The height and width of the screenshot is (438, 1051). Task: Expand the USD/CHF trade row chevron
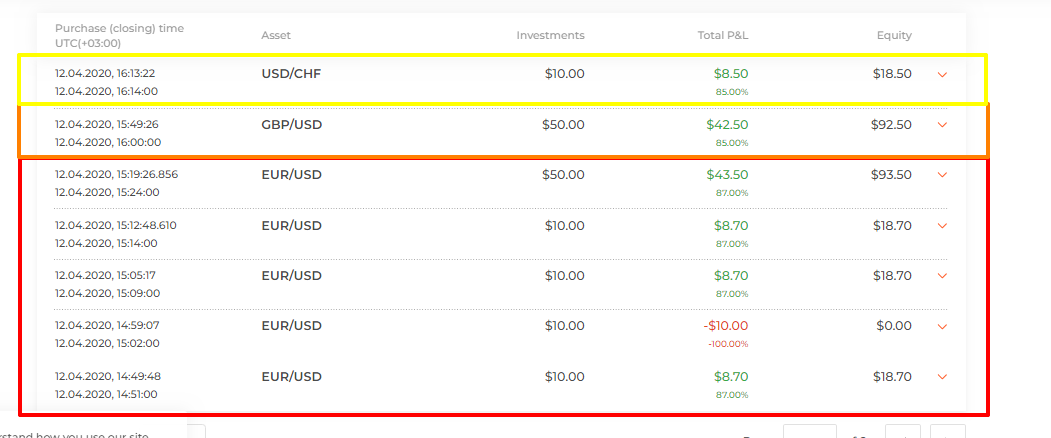[x=942, y=74]
